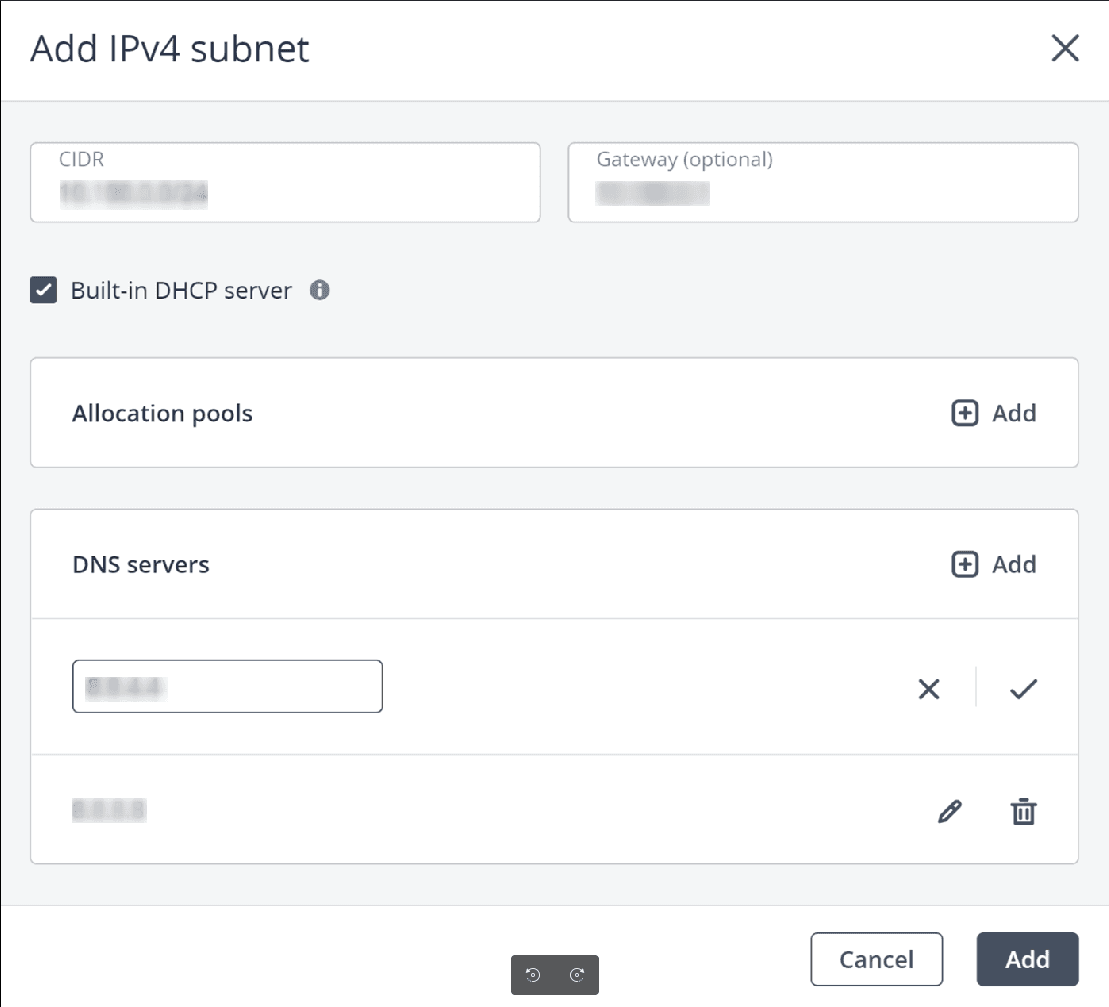The image size is (1109, 1007).
Task: Click the dark Add button to submit
Action: click(1027, 960)
